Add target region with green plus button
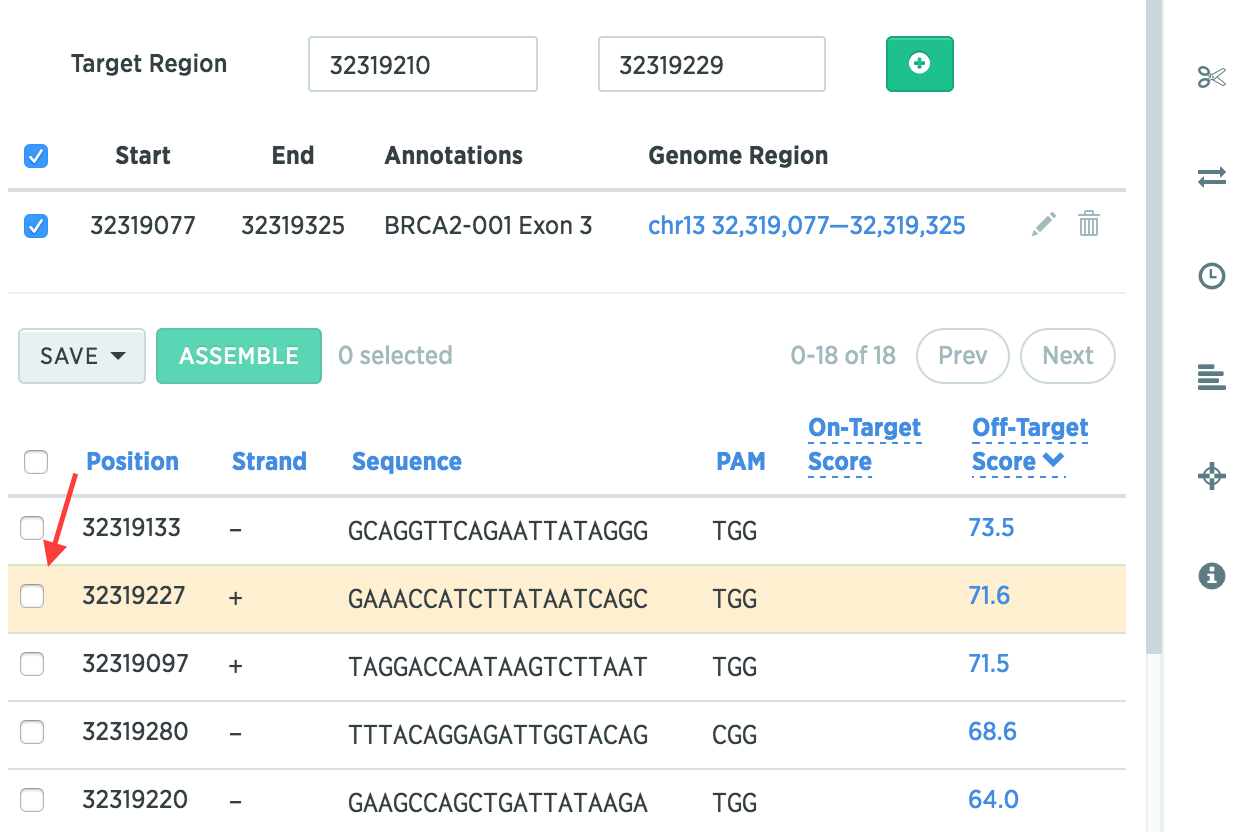The image size is (1258, 832). (920, 64)
